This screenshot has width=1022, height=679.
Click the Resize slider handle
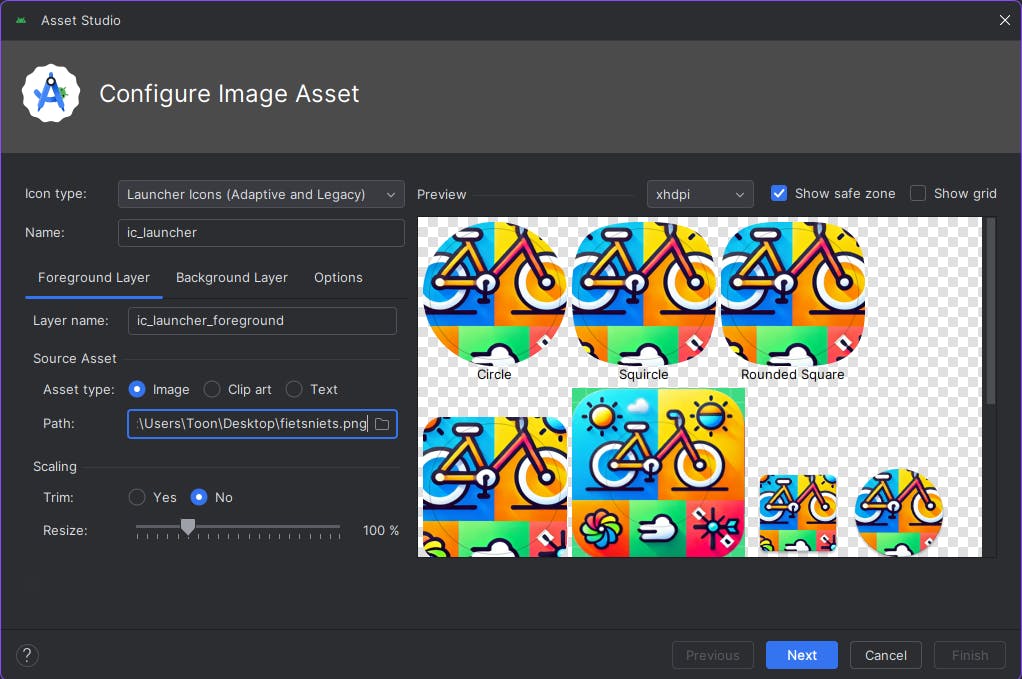[187, 526]
